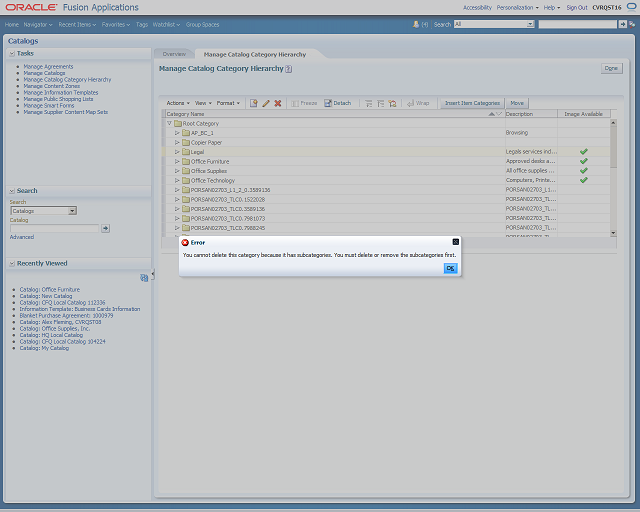Click the chat bubble icon at top right

click(631, 7)
